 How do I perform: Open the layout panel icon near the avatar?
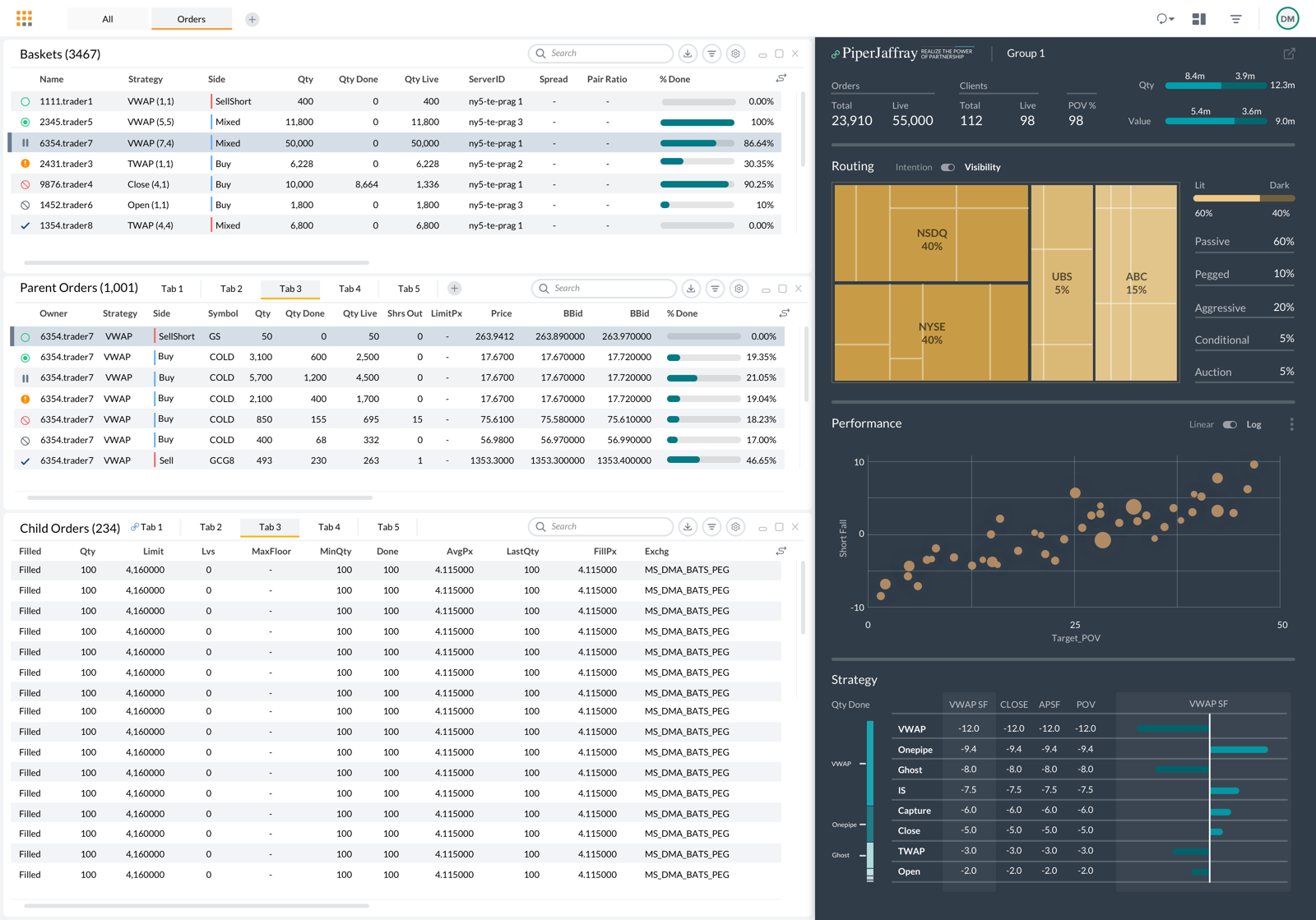pos(1198,18)
